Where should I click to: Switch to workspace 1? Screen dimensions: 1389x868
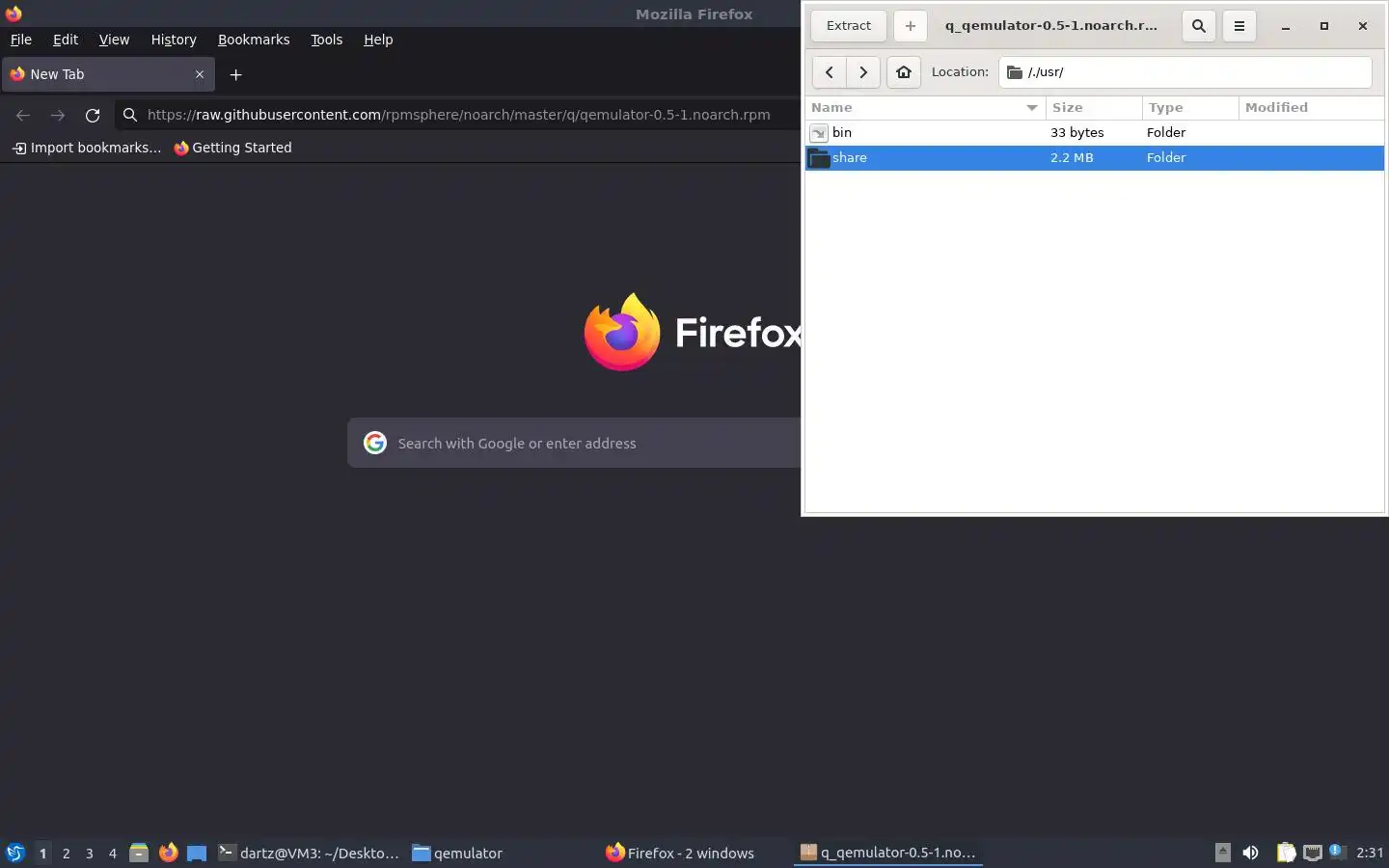point(42,854)
